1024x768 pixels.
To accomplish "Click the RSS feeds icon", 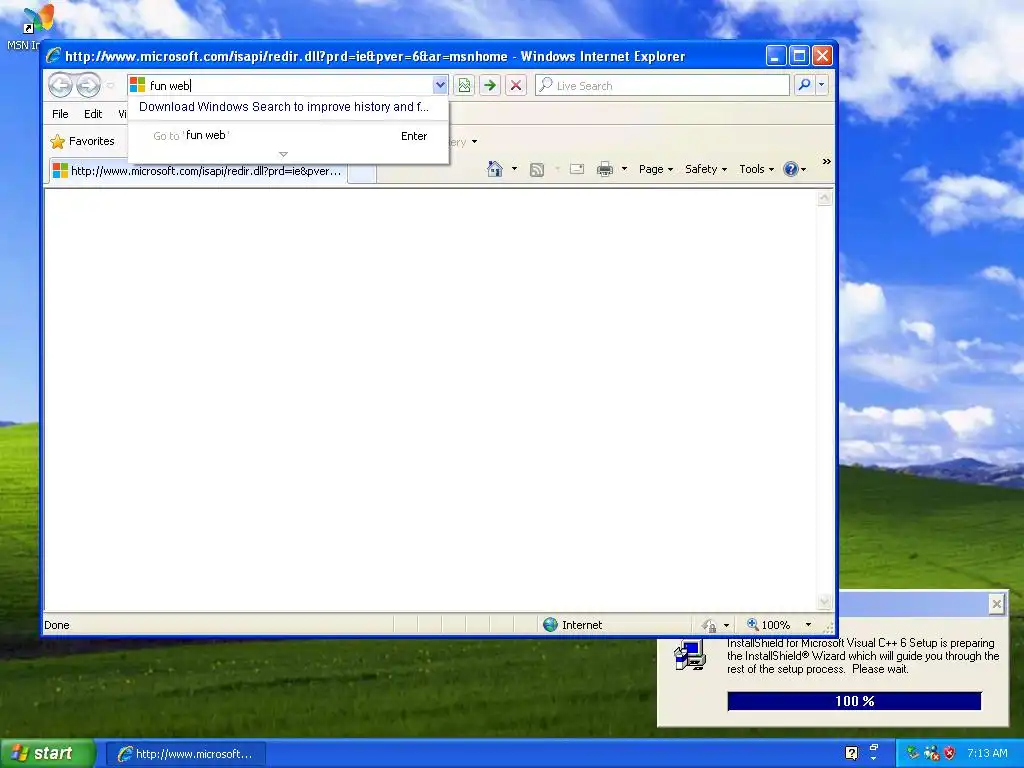I will [537, 170].
